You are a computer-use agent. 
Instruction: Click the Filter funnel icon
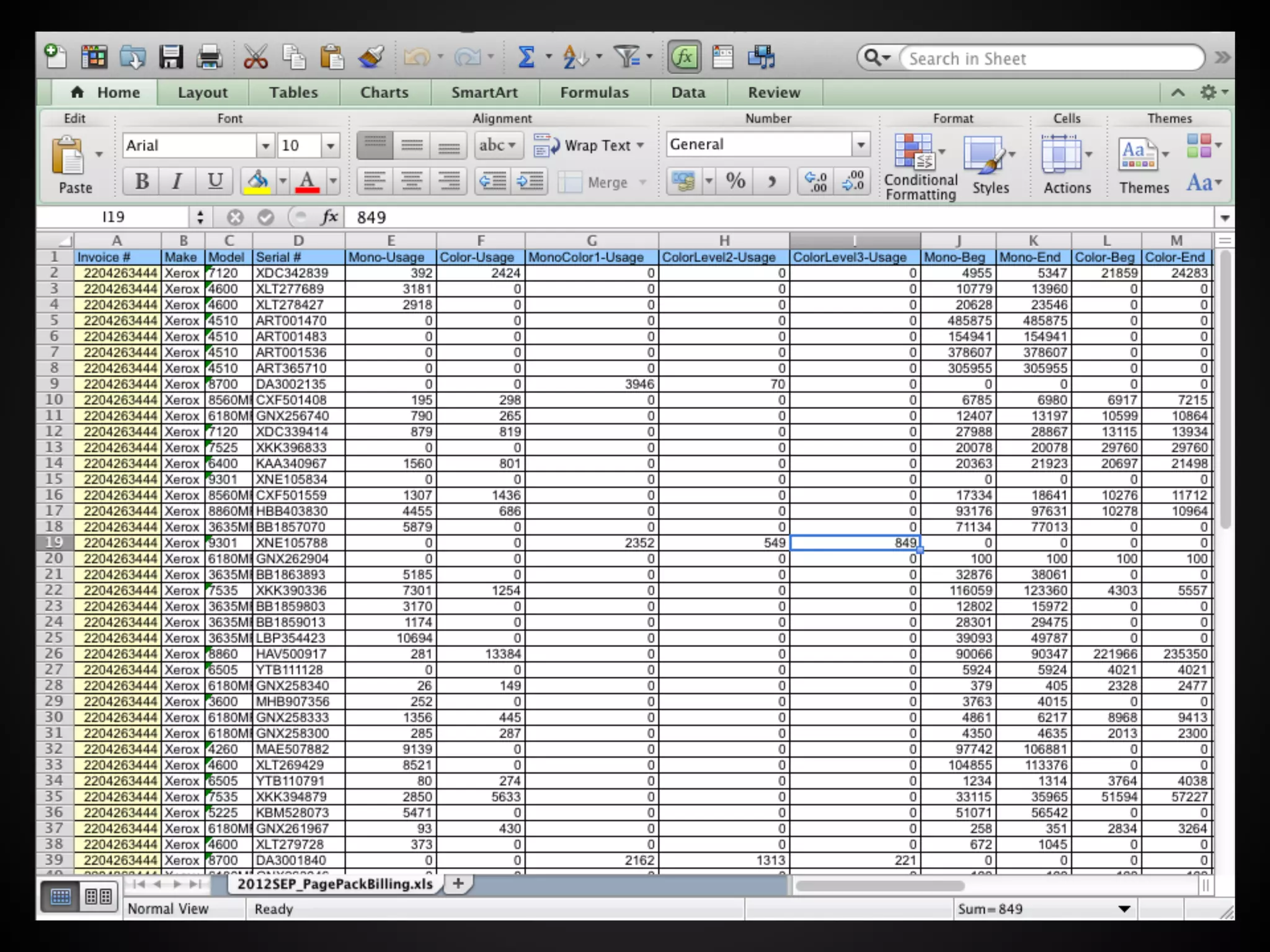tap(627, 58)
